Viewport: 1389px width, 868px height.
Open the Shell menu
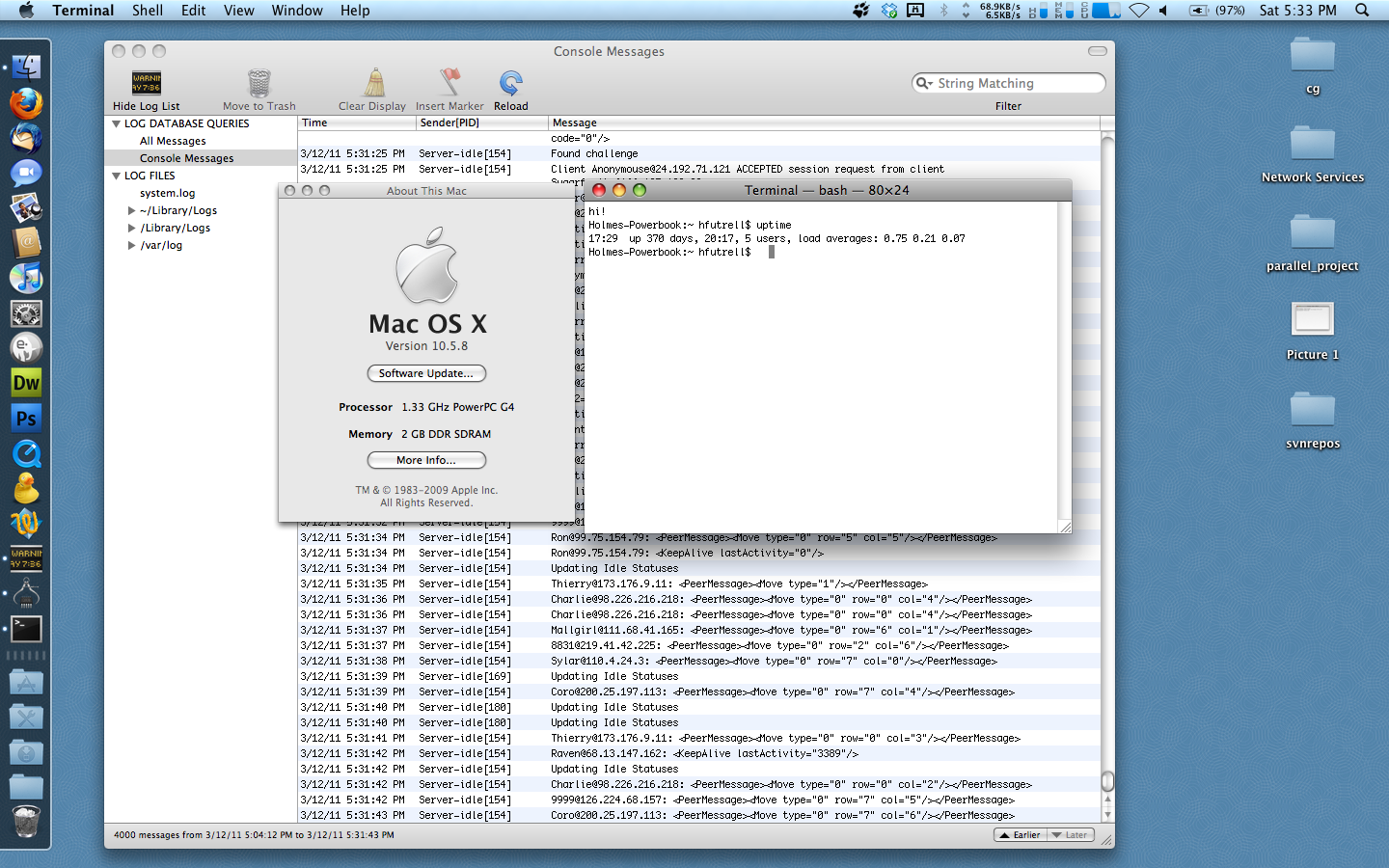[x=148, y=10]
